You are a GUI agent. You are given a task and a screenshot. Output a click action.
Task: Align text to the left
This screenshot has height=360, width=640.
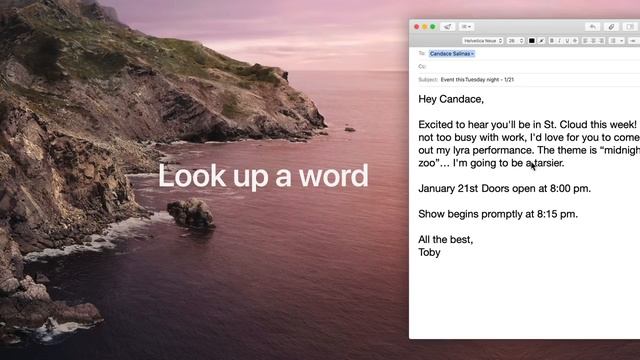(x=585, y=41)
